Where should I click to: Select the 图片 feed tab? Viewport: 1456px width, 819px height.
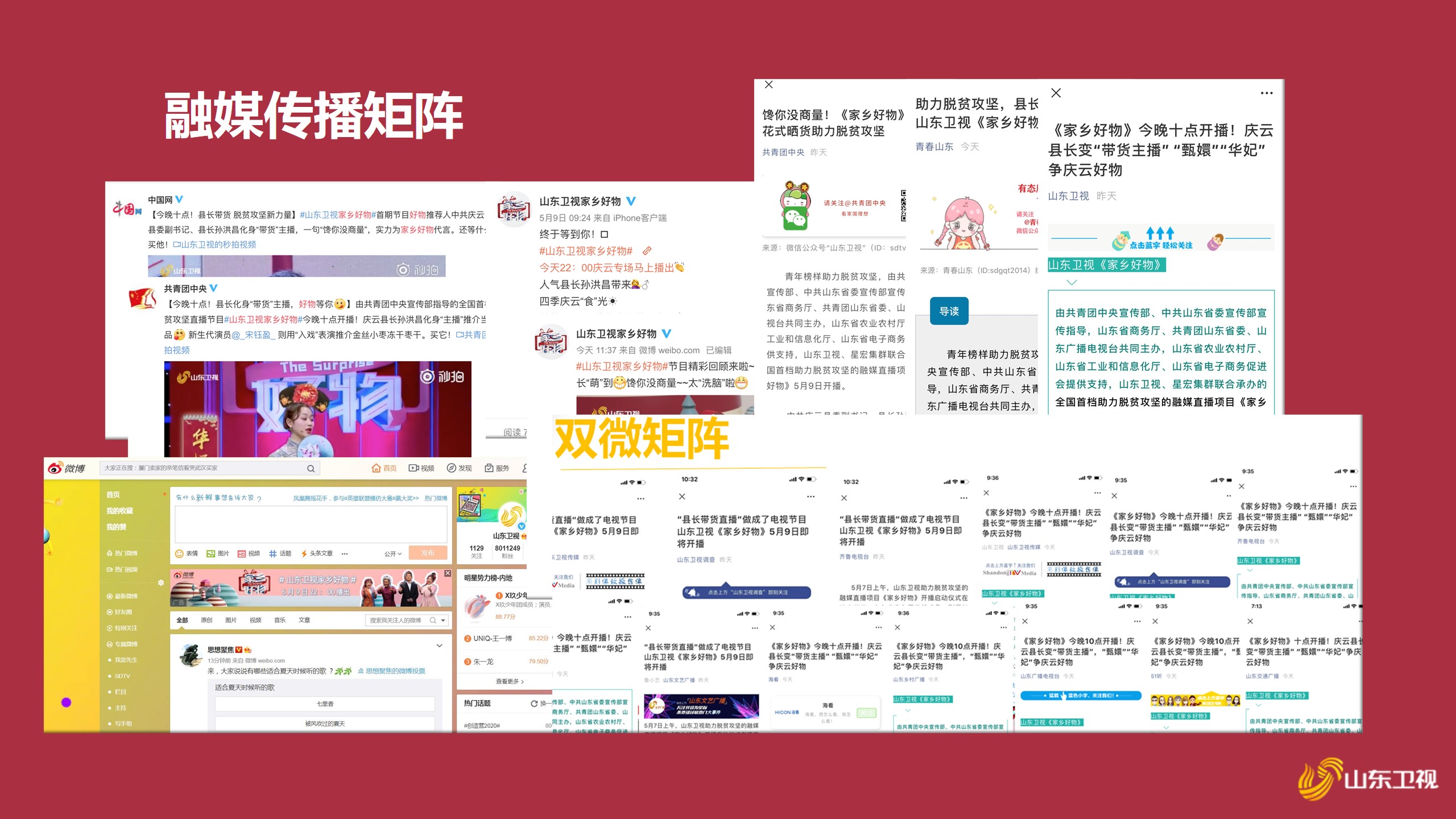(x=231, y=620)
